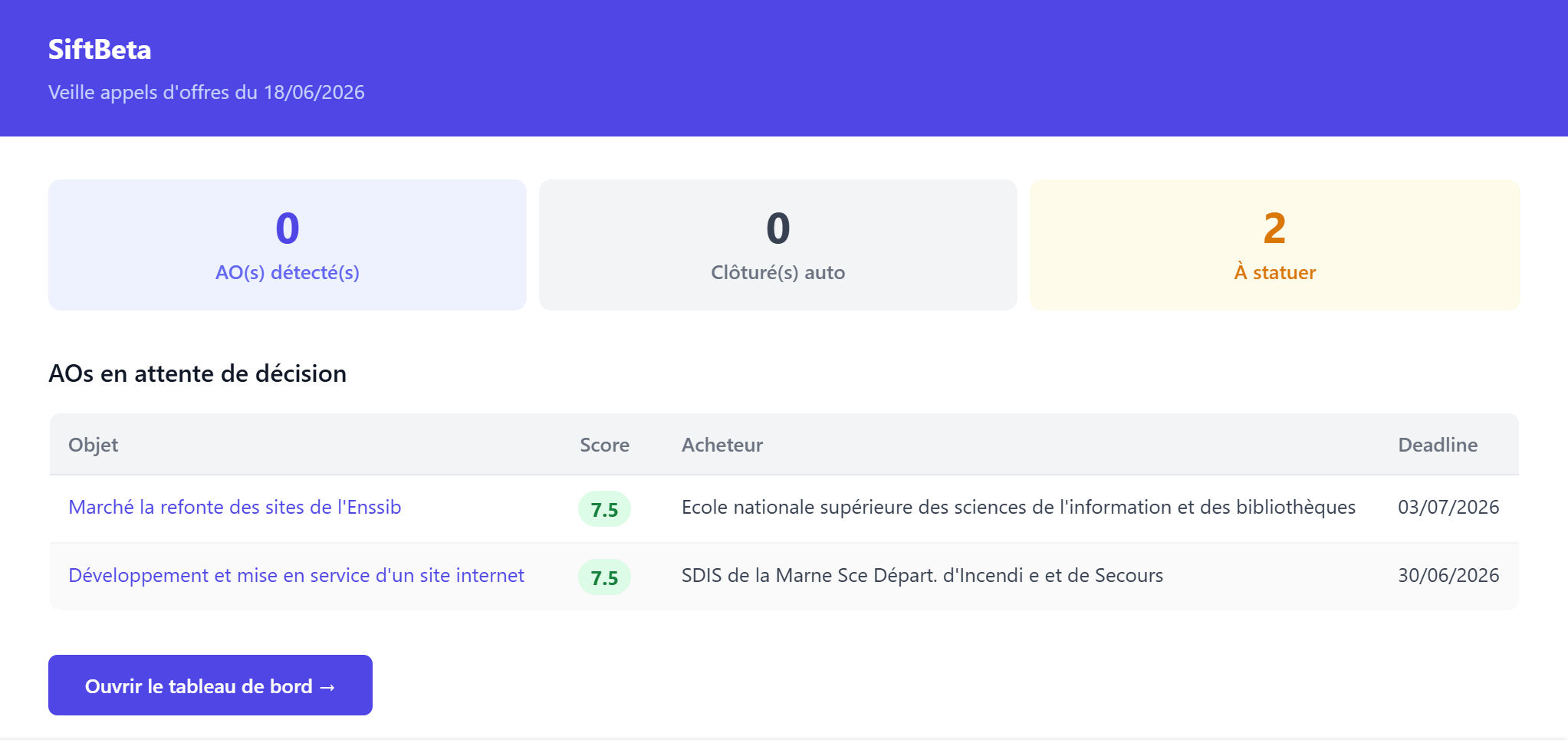
Task: Click the buyer 'Ecole nationale supérieure des sciences de l'information'
Action: 926,507
